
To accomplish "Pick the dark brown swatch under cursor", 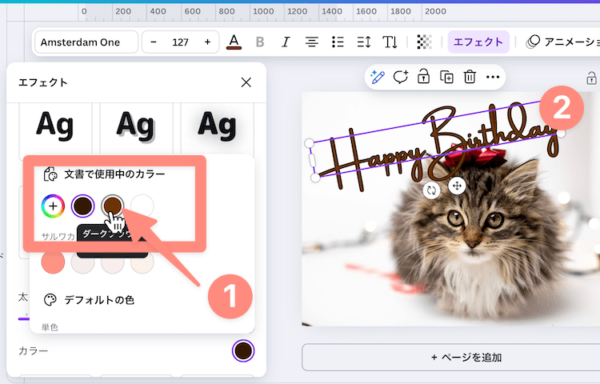I will click(x=112, y=205).
